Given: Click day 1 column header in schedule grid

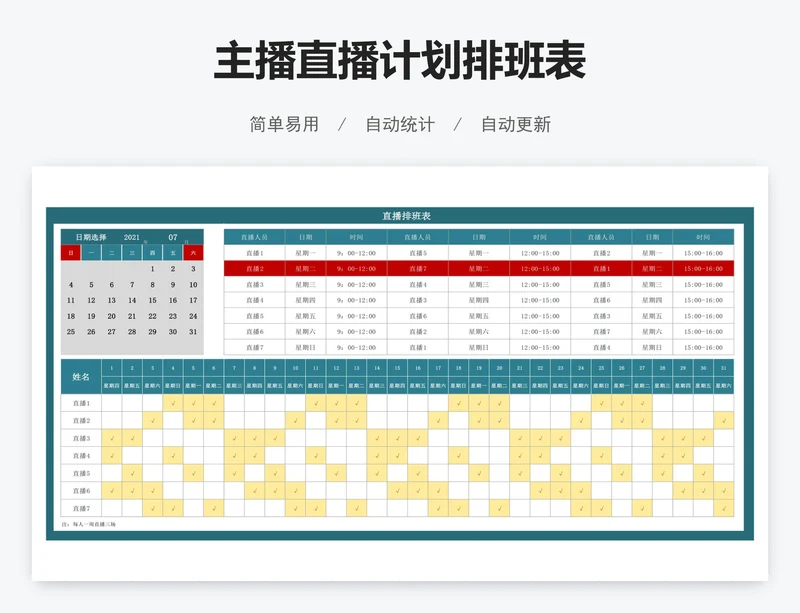Looking at the screenshot, I should pyautogui.click(x=112, y=368).
